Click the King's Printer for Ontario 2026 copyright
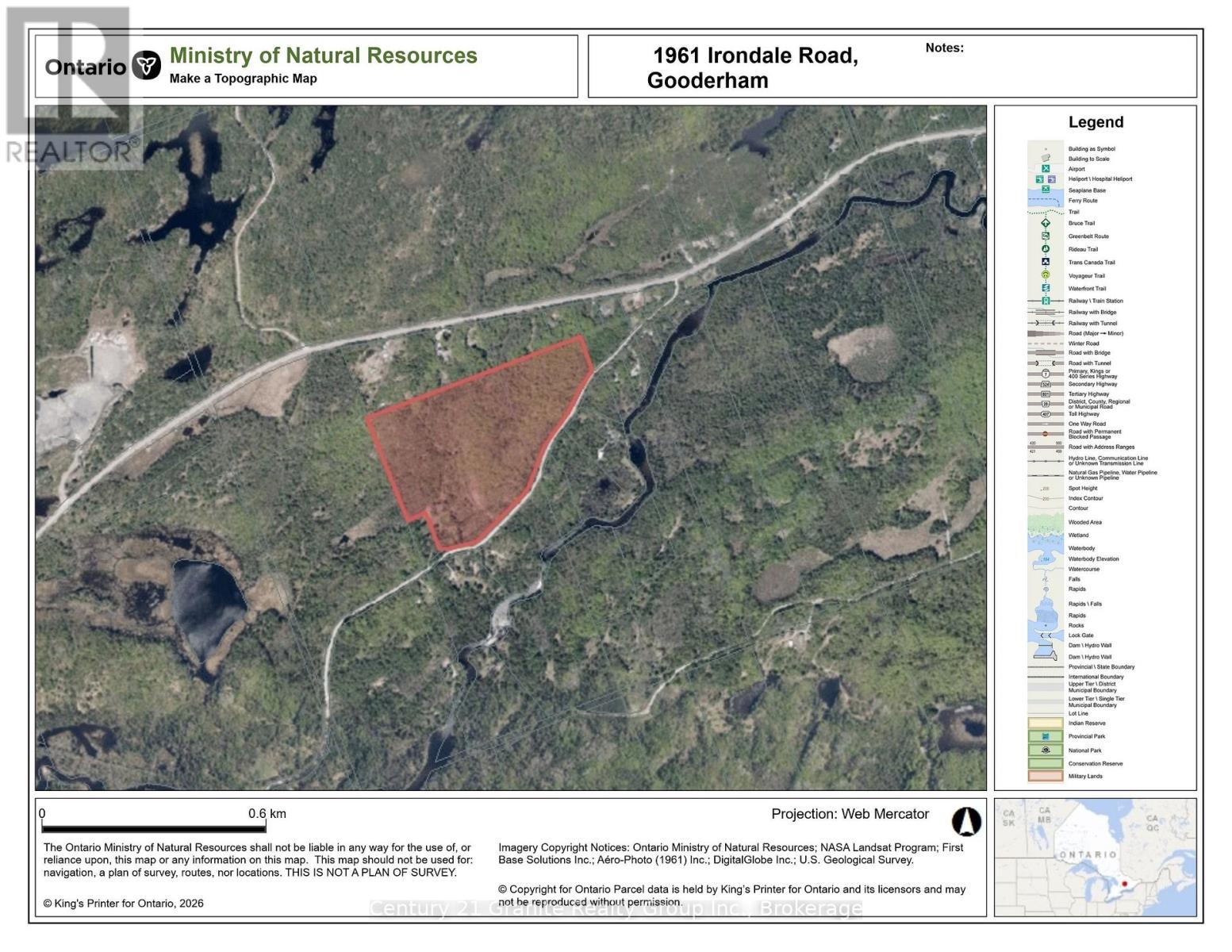This screenshot has height=952, width=1232. [123, 904]
